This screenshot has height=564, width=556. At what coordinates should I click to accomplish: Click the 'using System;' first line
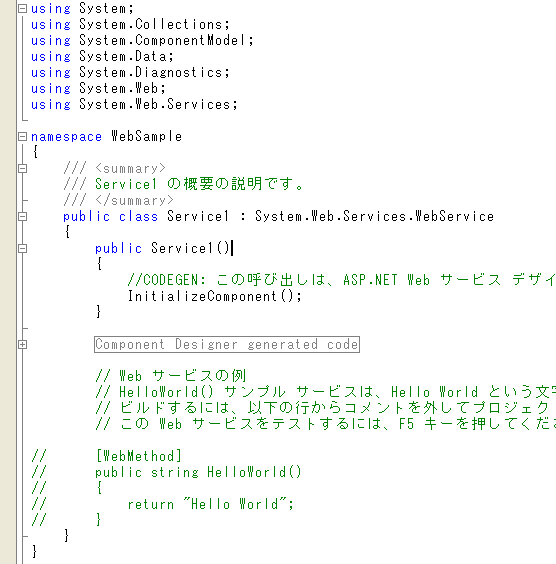tap(82, 8)
